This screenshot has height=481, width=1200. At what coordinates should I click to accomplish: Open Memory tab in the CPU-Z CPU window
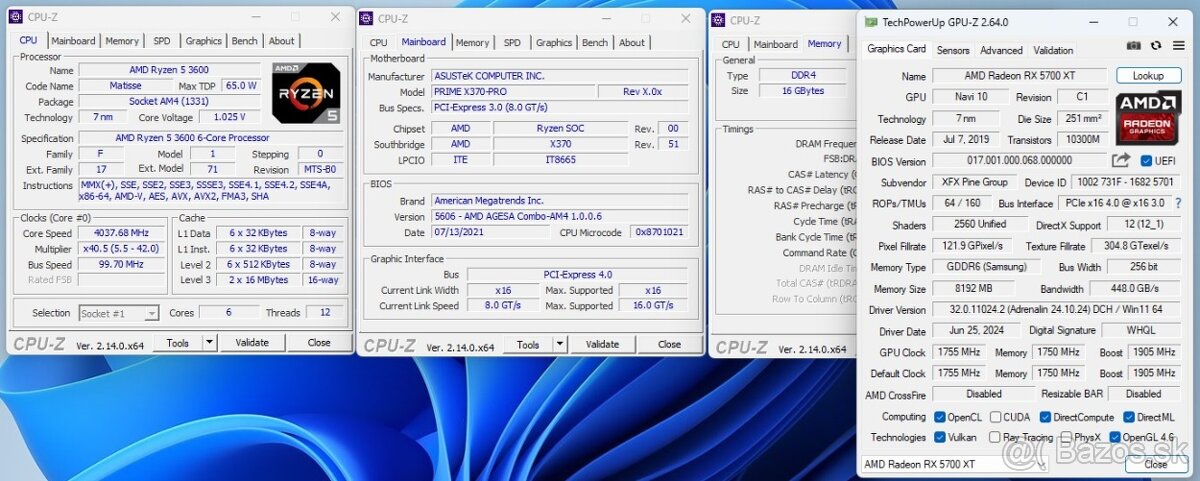122,41
